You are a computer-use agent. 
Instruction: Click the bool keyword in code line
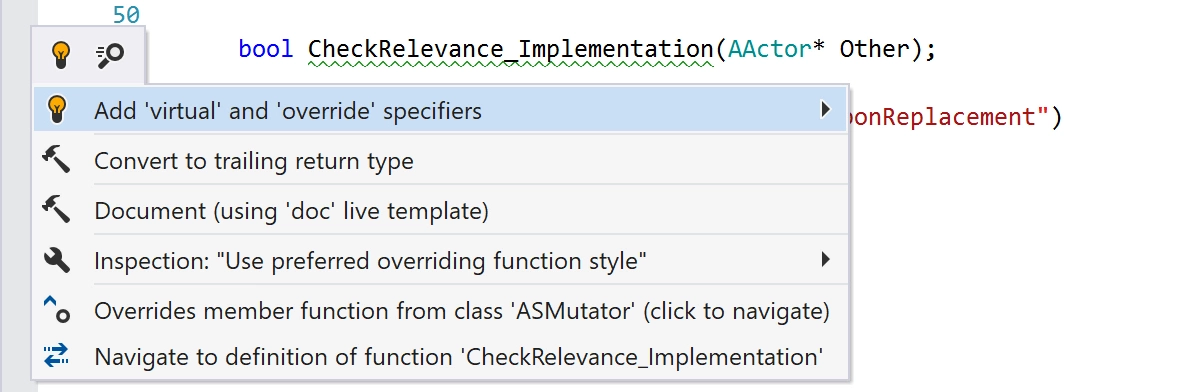(x=266, y=49)
